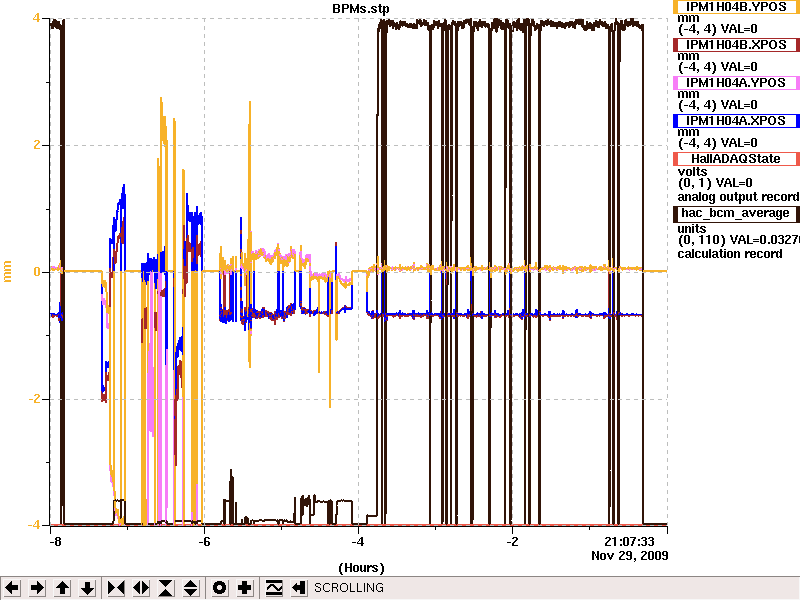This screenshot has width=800, height=600.
Task: Click the y-axis value 0 label
Action: point(37,271)
